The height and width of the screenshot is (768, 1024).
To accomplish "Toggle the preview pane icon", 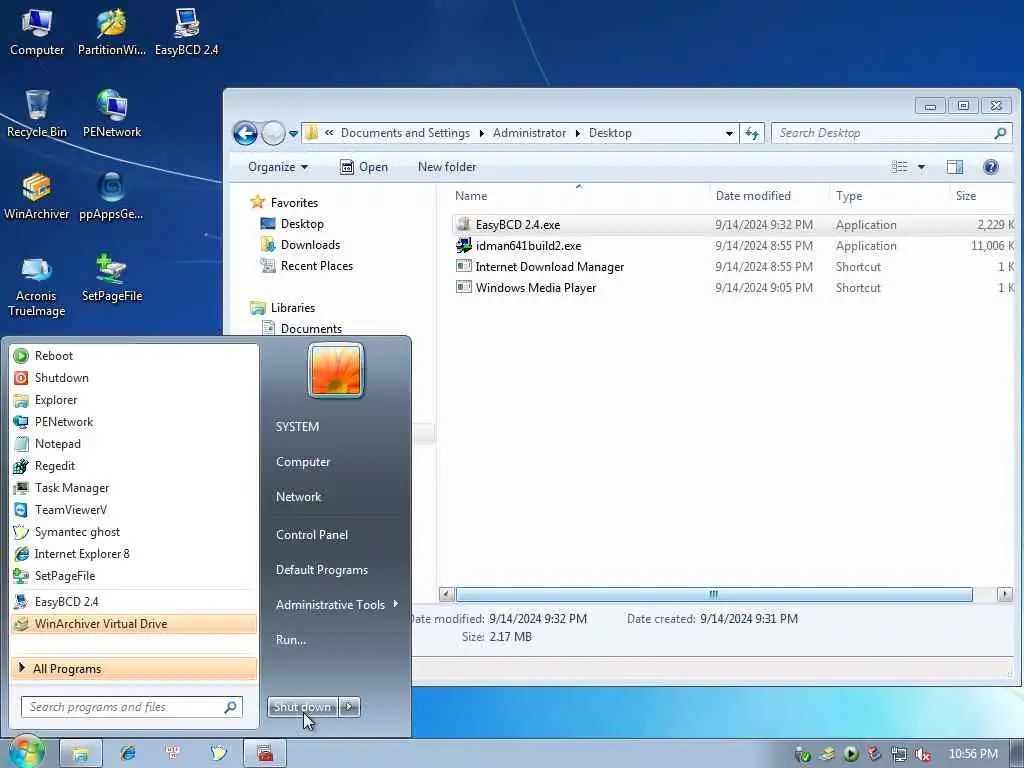I will tap(955, 167).
